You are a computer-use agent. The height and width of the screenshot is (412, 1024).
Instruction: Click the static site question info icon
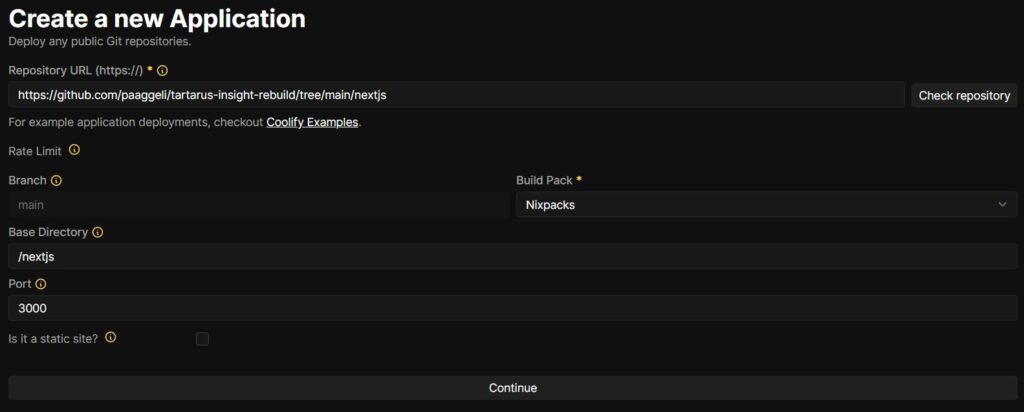click(x=110, y=338)
